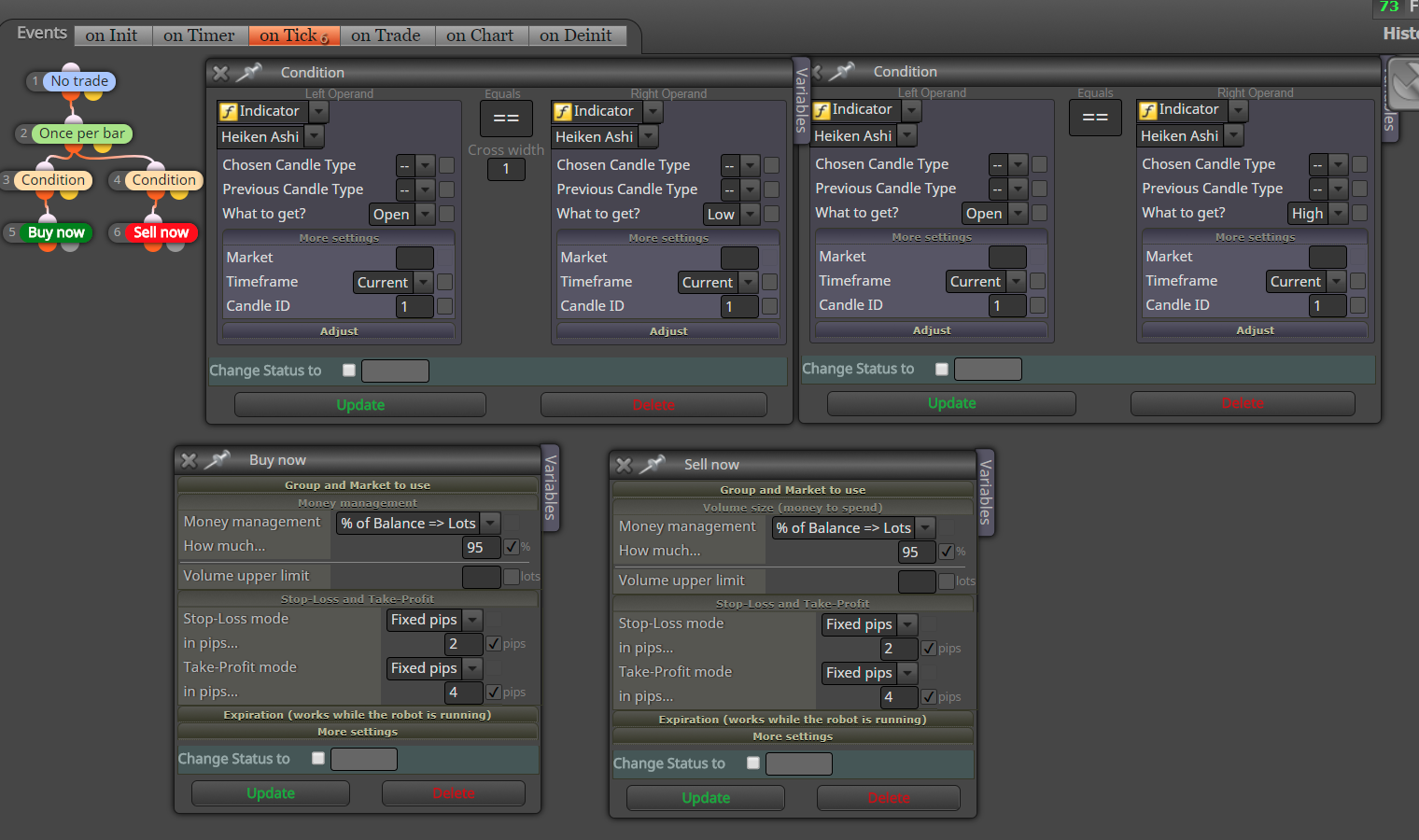Viewport: 1419px width, 840px height.
Task: Open the vertical Variables tab of Buy now
Action: coord(551,487)
